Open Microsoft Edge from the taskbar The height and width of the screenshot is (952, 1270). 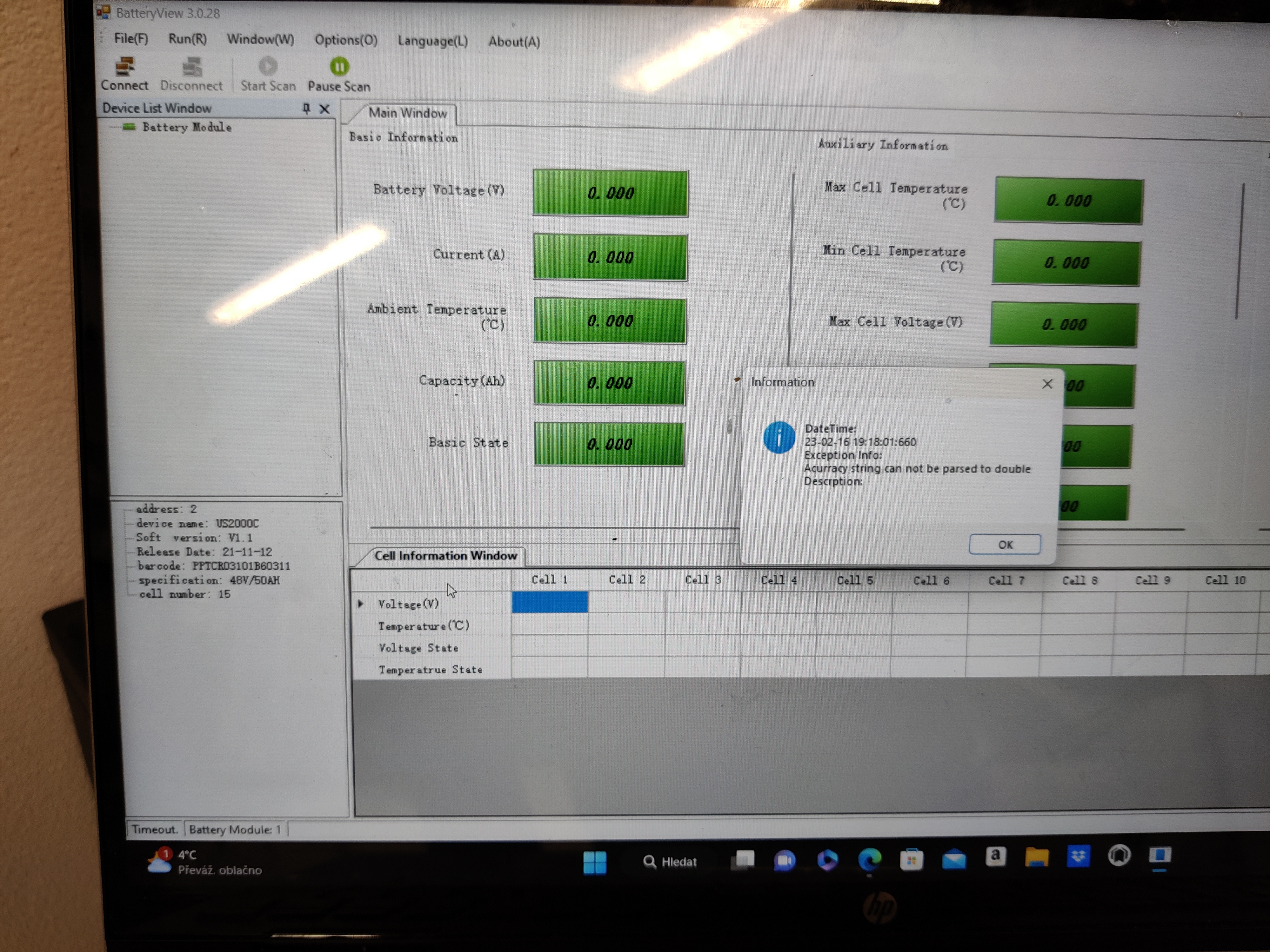pyautogui.click(x=869, y=859)
